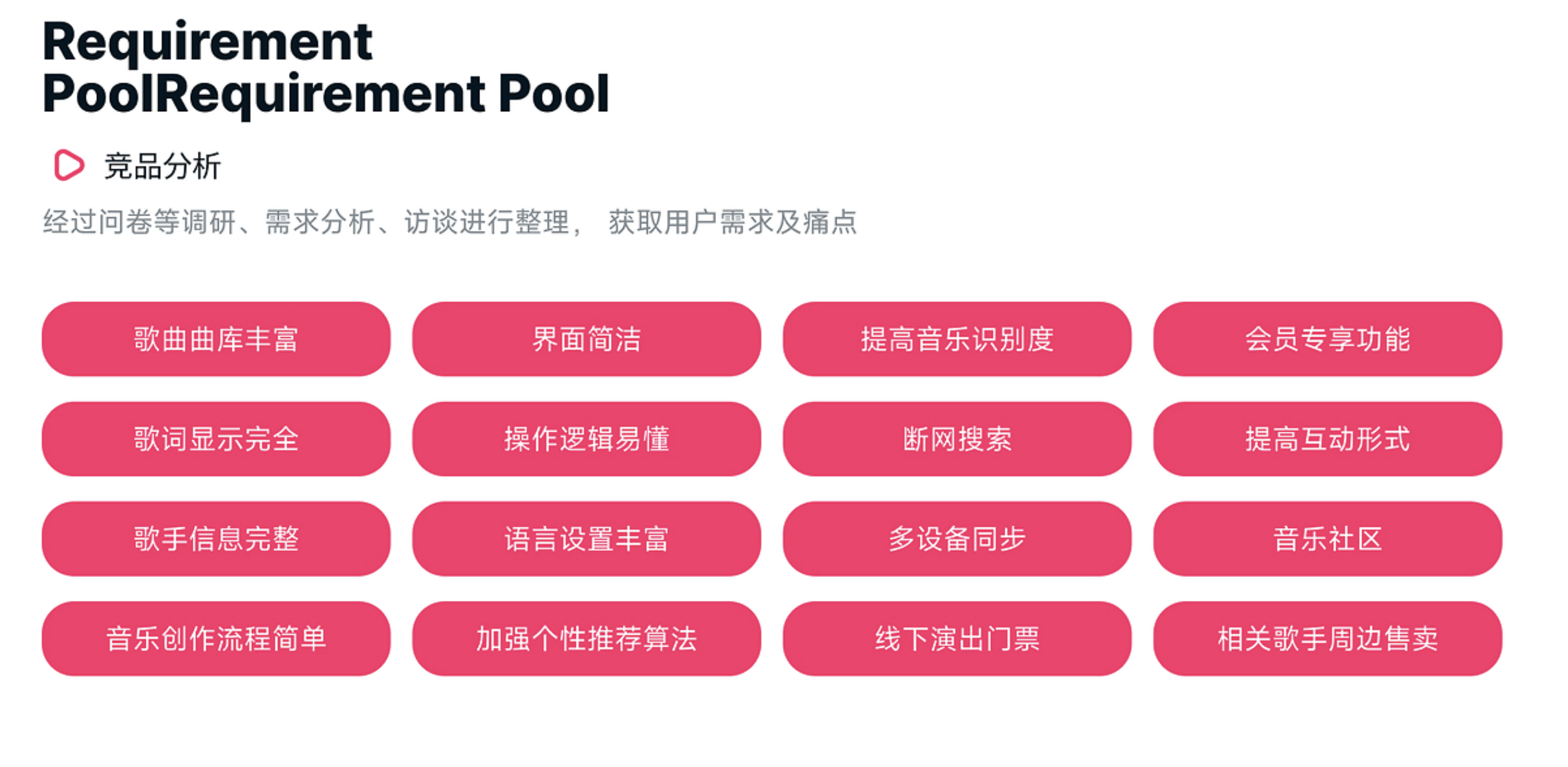The image size is (1568, 767).
Task: Select the 加强个性推荐算法 pill
Action: tap(586, 639)
